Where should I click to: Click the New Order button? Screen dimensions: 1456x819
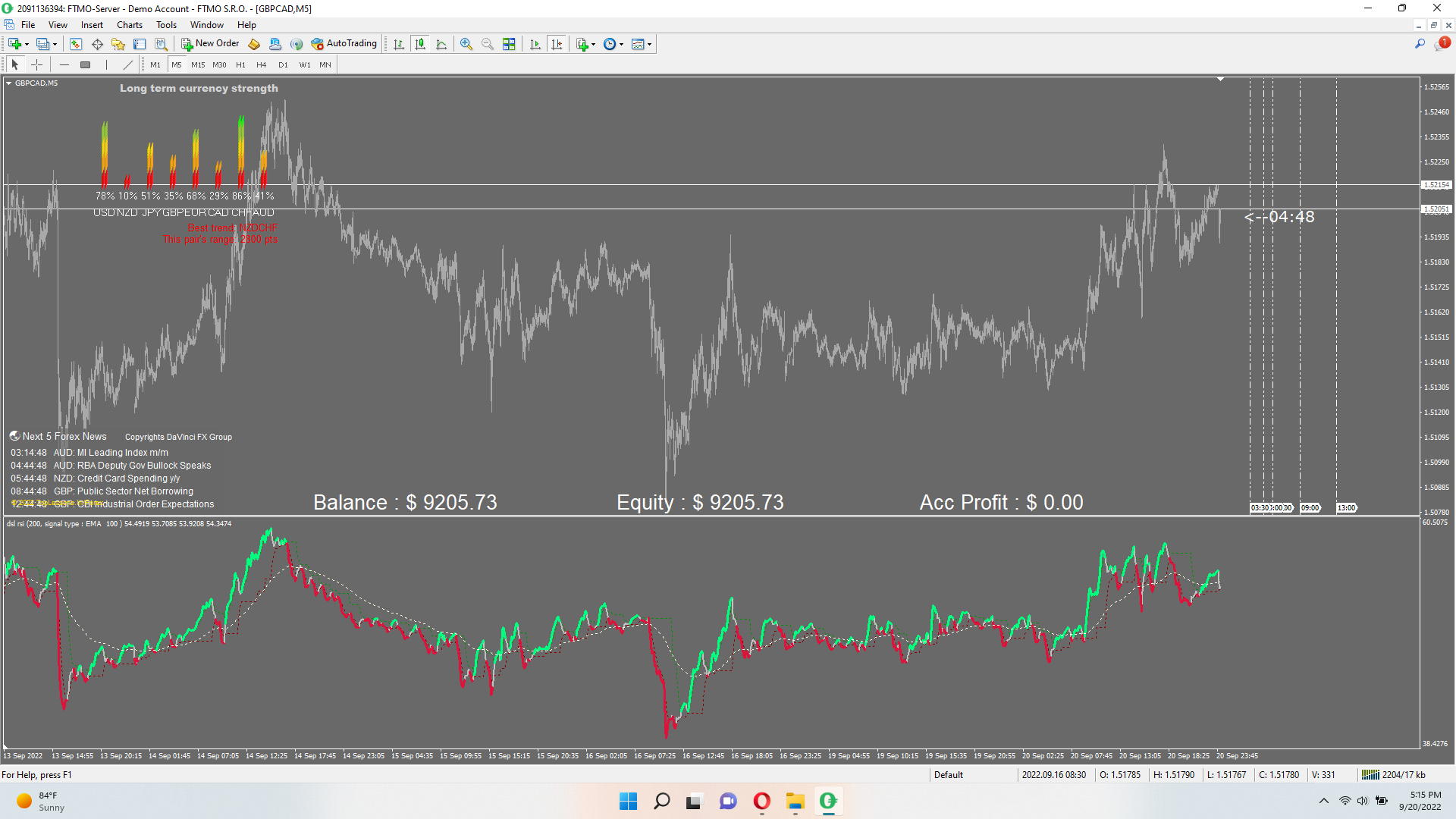point(210,44)
